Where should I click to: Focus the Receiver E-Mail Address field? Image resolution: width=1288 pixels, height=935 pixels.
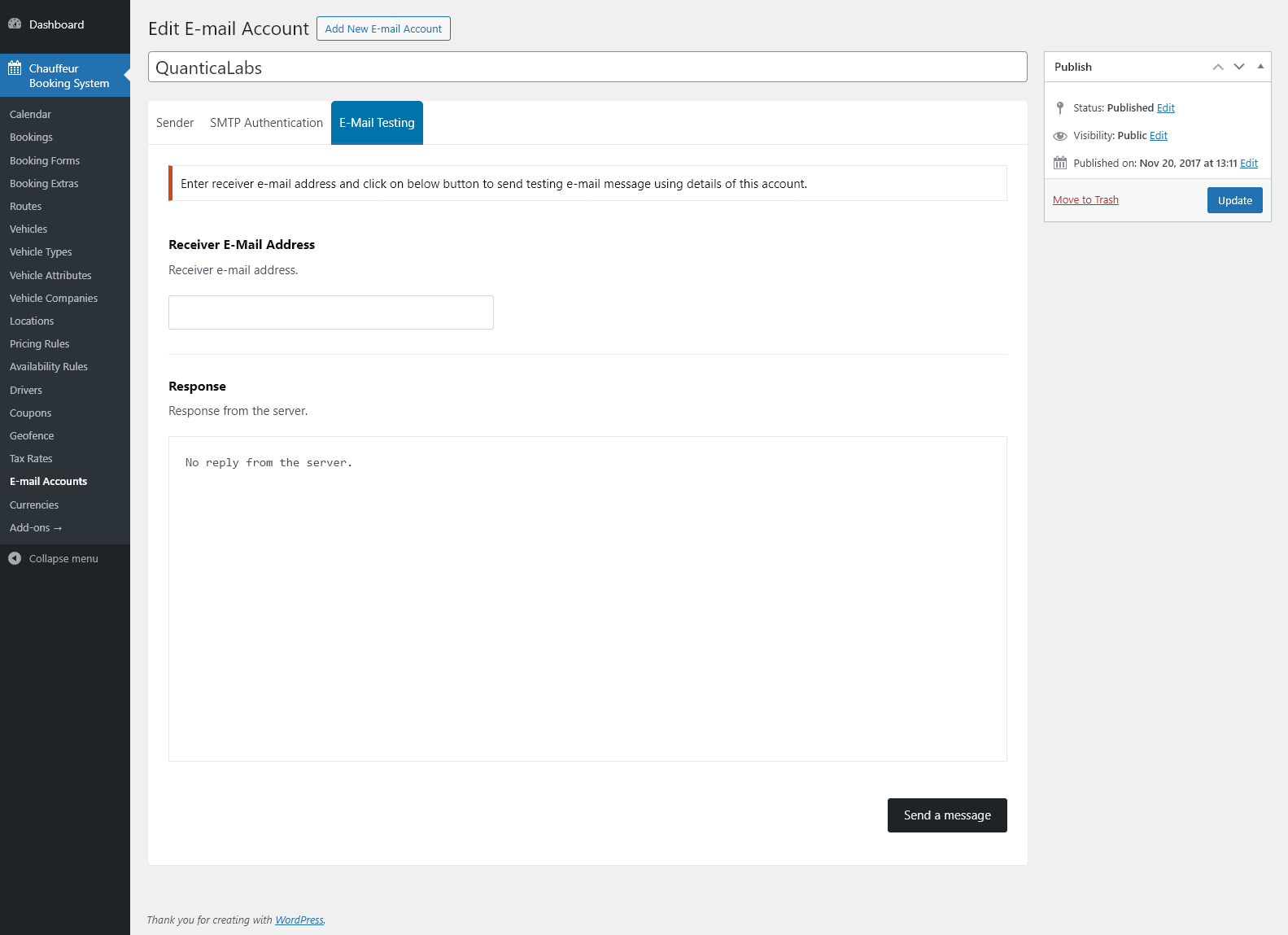coord(331,312)
